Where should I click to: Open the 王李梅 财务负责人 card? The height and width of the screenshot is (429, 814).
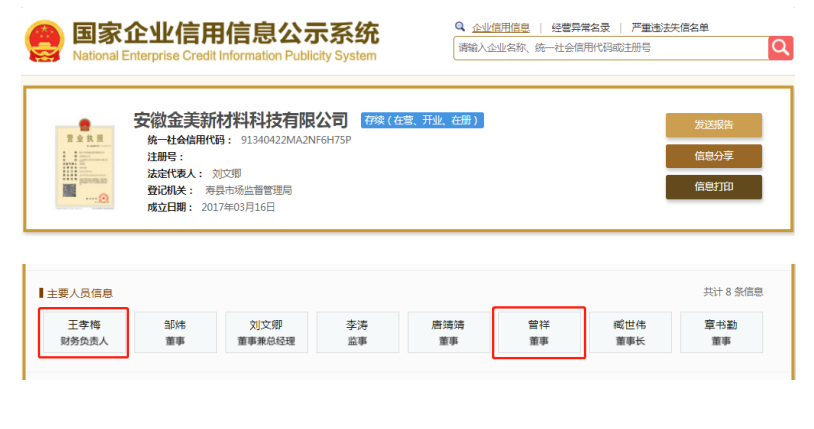click(84, 332)
